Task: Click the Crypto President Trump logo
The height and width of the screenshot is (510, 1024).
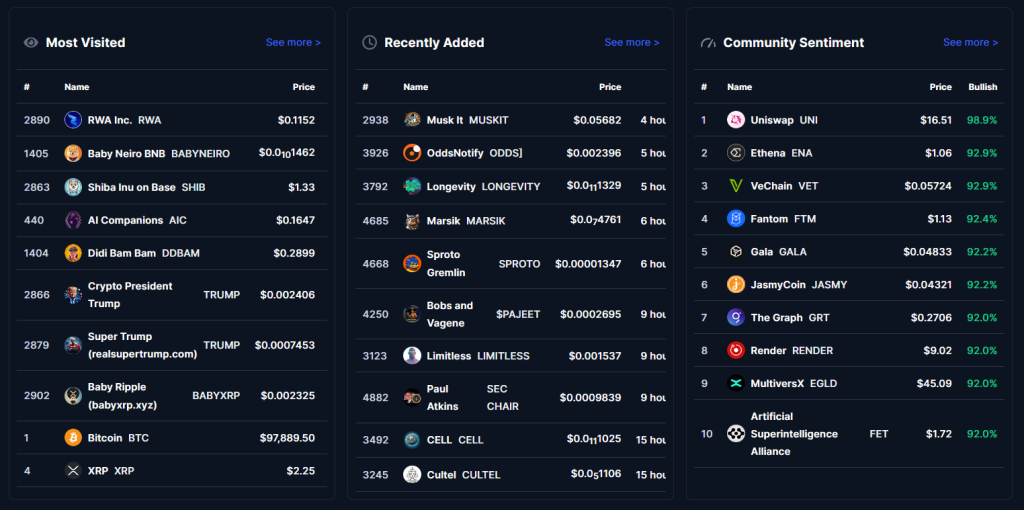Action: [73, 295]
